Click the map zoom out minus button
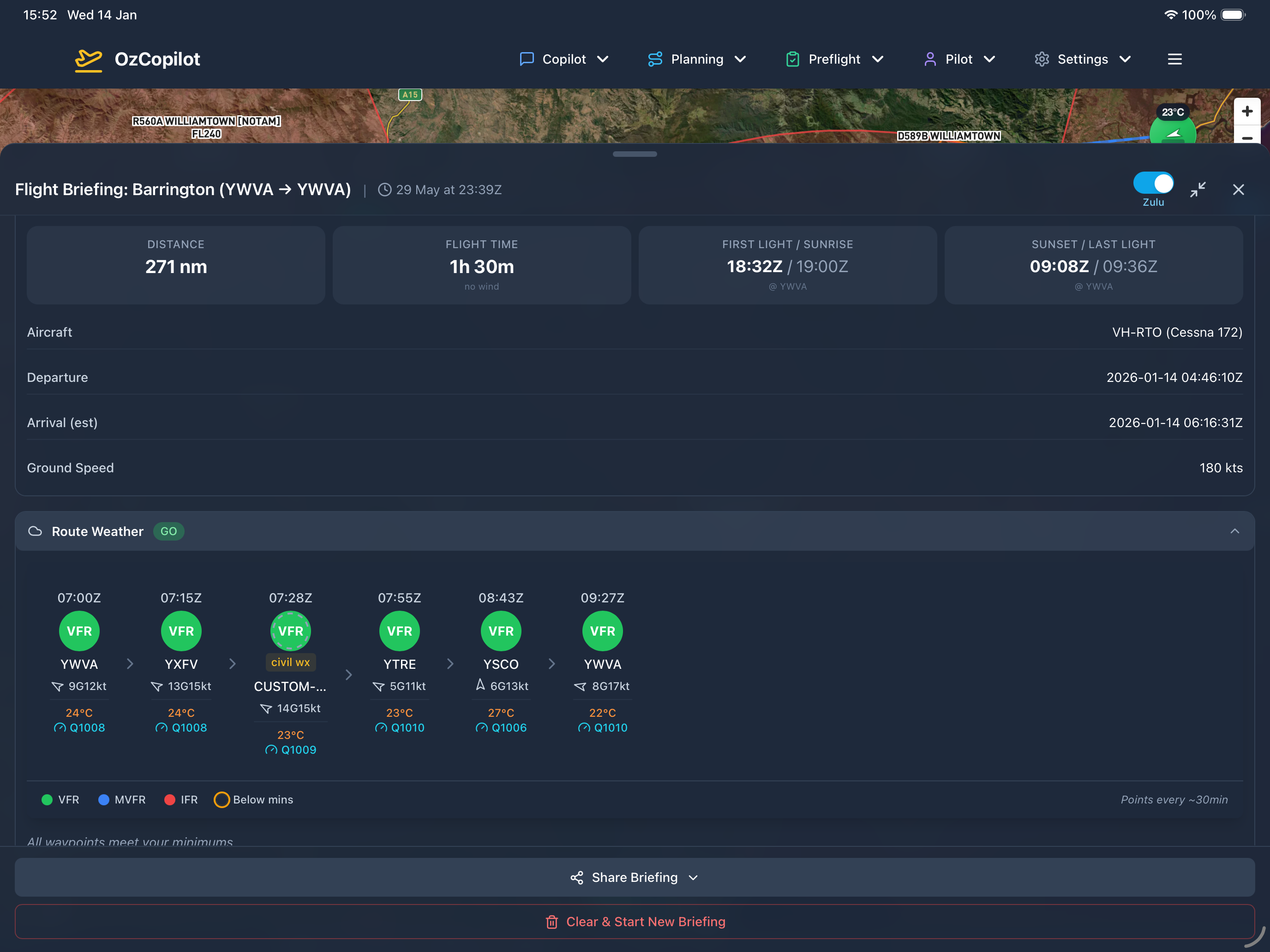Viewport: 1270px width, 952px height. (x=1246, y=138)
